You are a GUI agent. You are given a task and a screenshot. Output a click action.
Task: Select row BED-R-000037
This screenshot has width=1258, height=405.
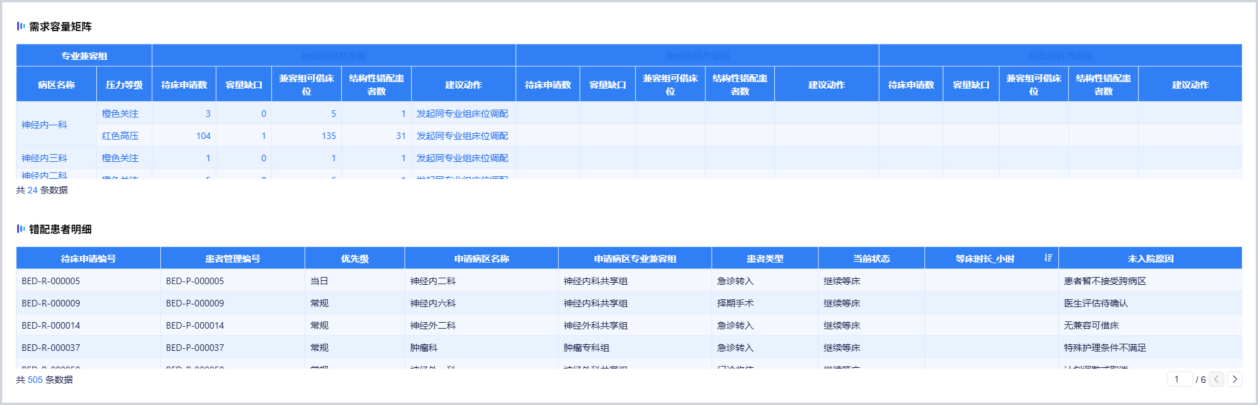[629, 347]
